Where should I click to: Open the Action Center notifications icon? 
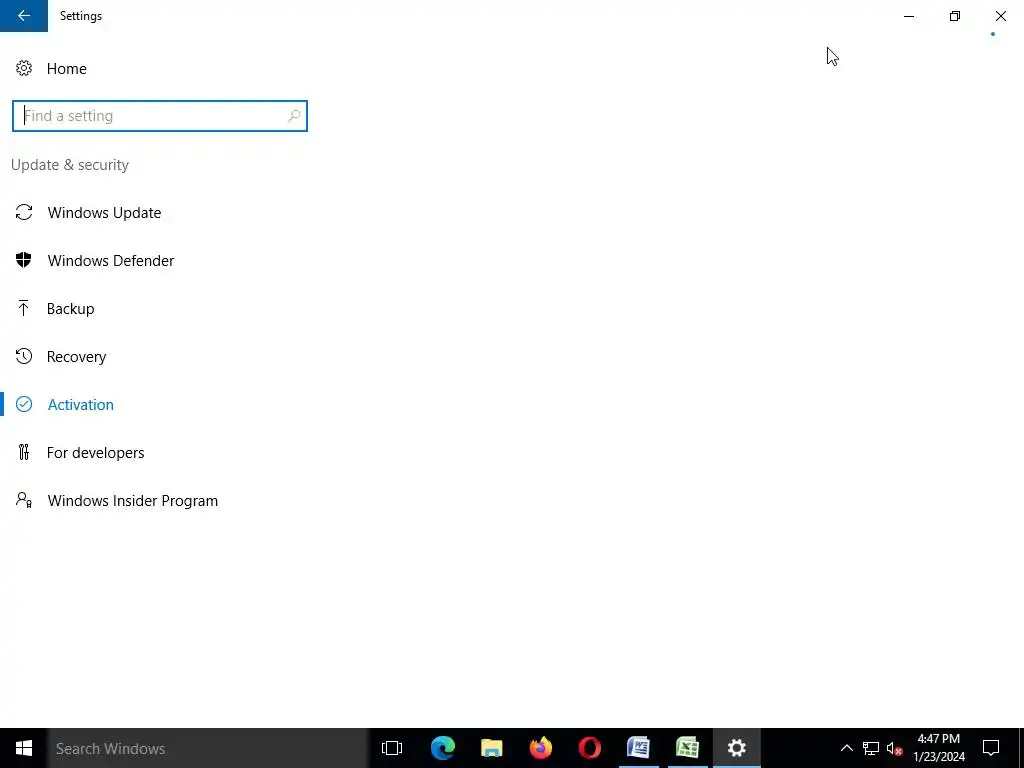pos(991,748)
